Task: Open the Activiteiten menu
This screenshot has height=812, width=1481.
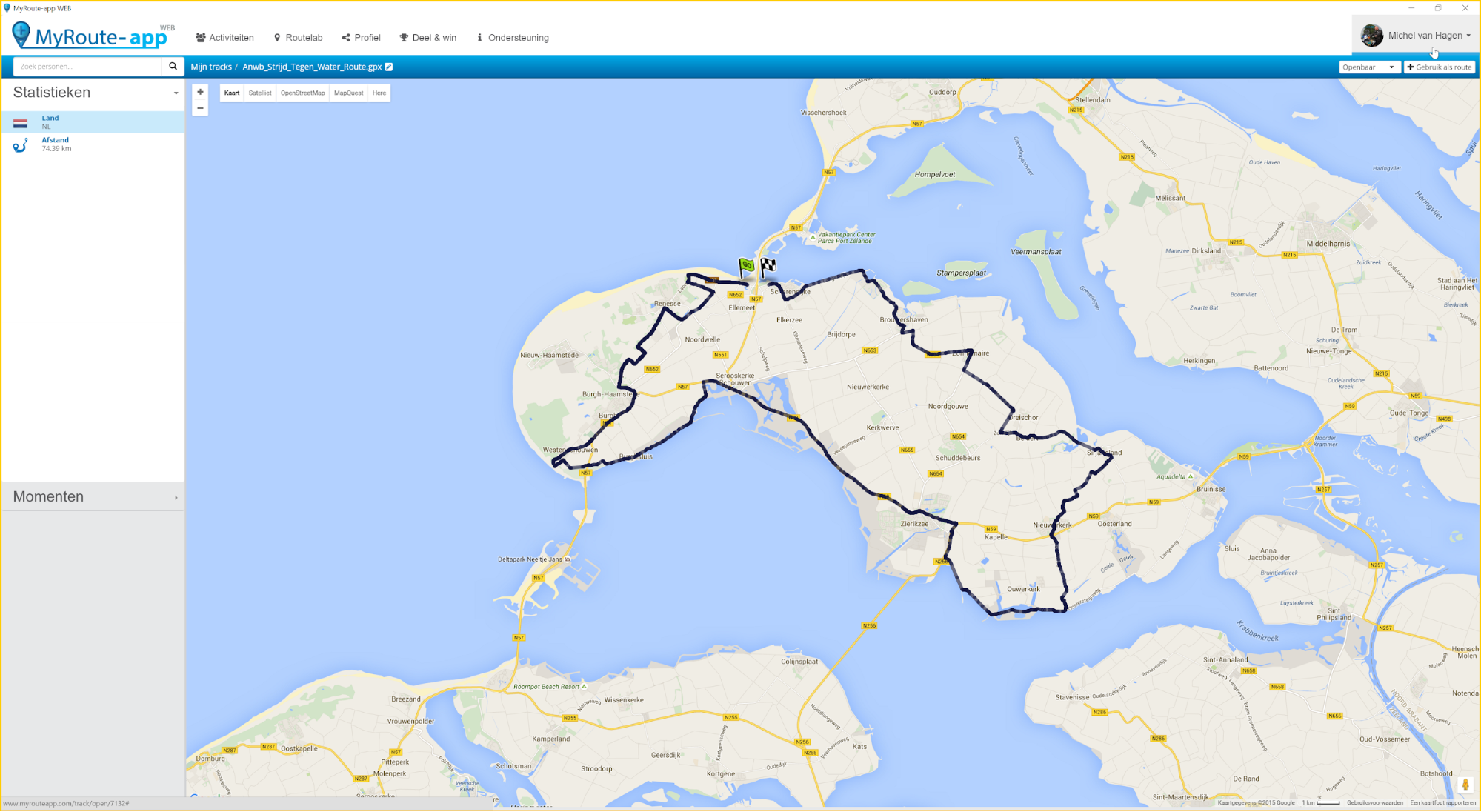Action: (224, 38)
